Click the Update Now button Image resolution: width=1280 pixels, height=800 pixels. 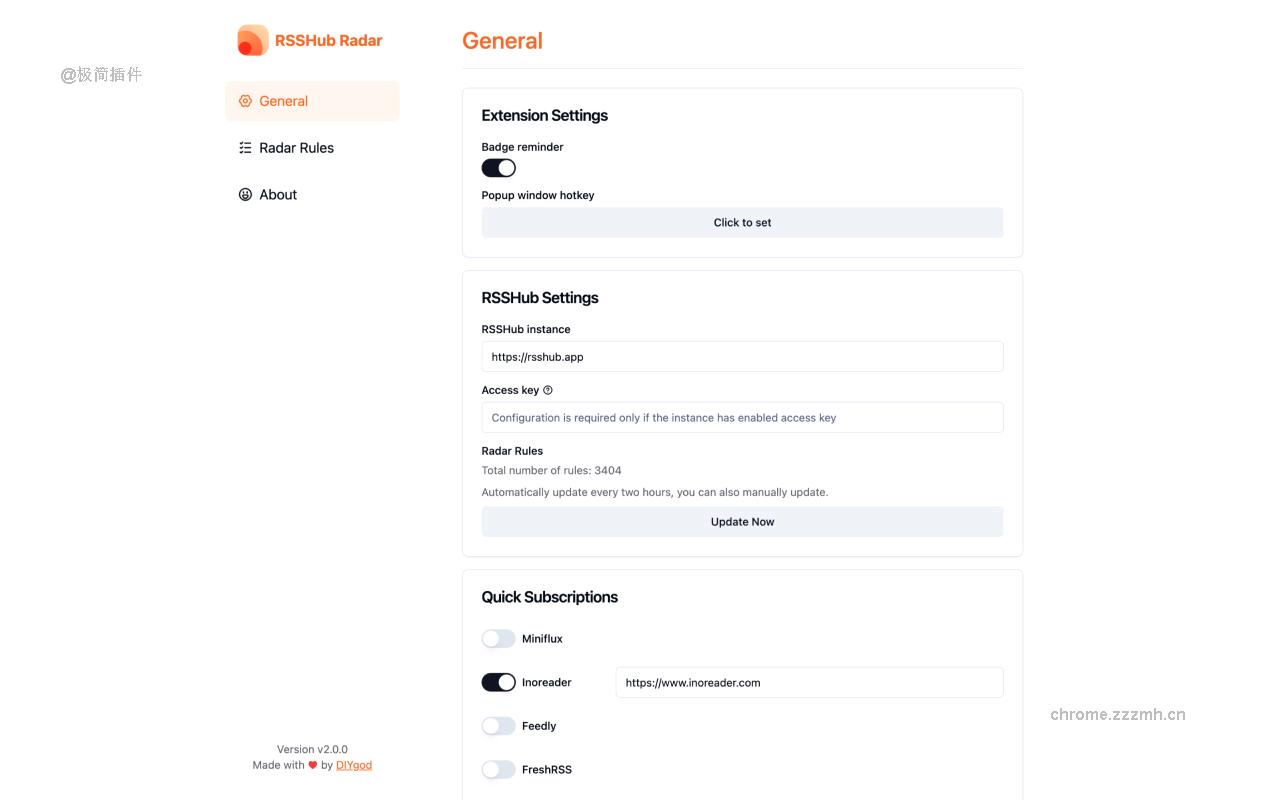tap(742, 522)
